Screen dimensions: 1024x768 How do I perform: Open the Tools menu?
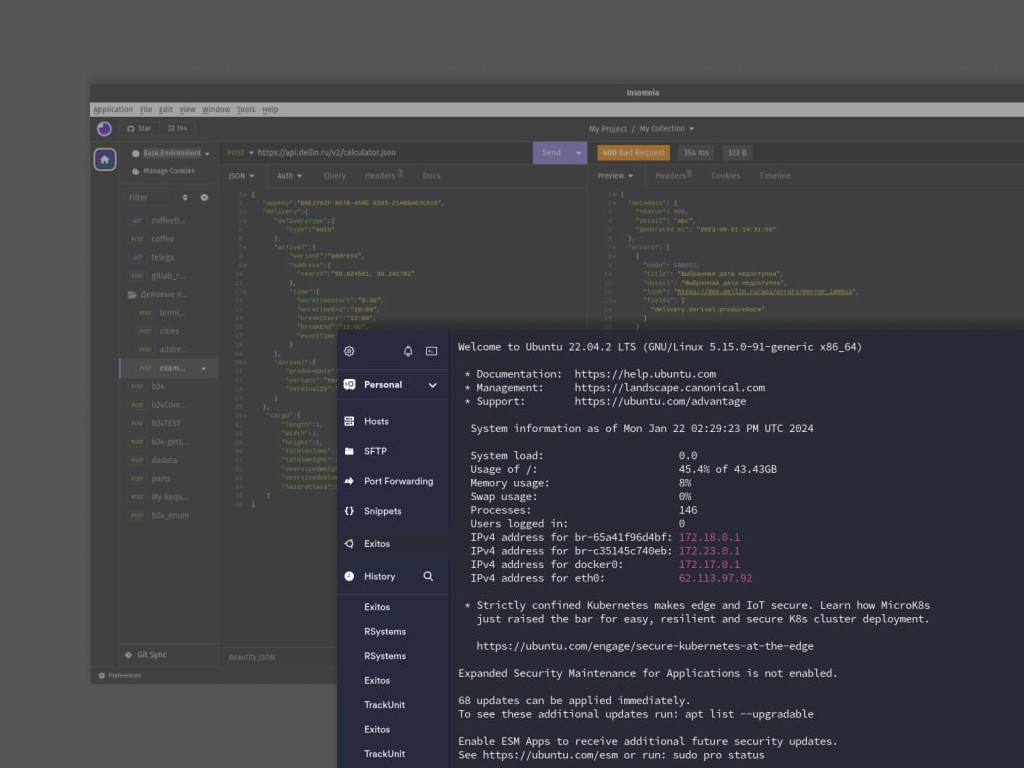[x=246, y=110]
